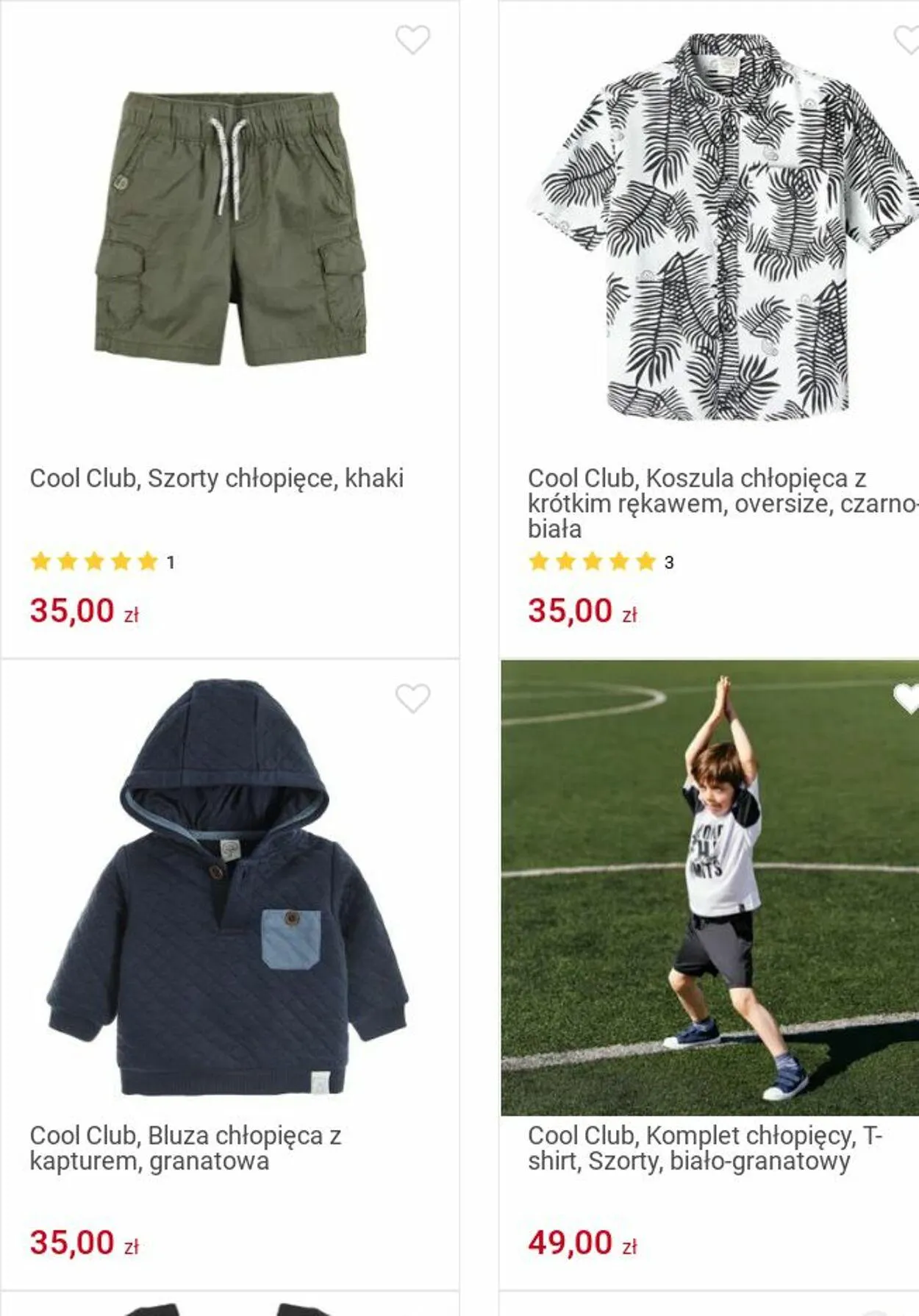Add khaki shorts to wishlist via heart icon
This screenshot has height=1316, width=919.
[412, 40]
